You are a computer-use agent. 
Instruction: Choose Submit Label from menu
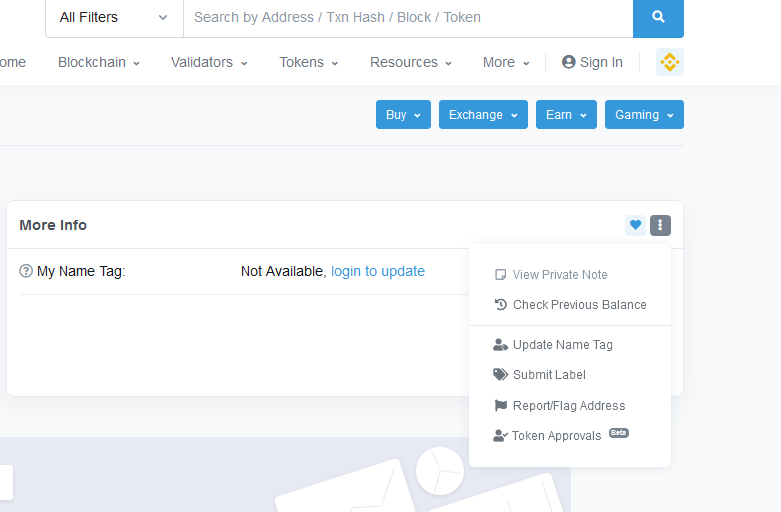tap(570, 375)
